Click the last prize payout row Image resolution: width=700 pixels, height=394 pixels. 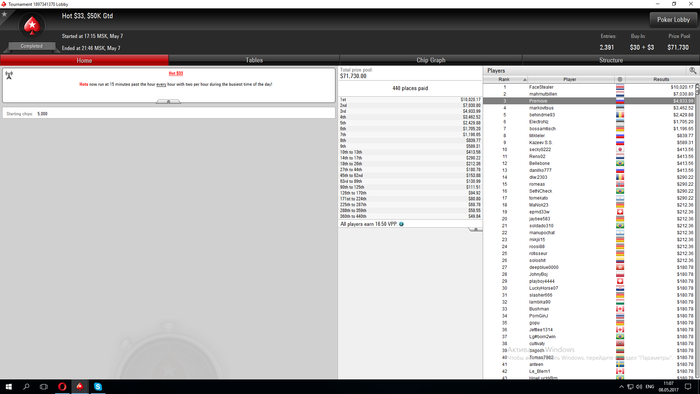[x=410, y=216]
